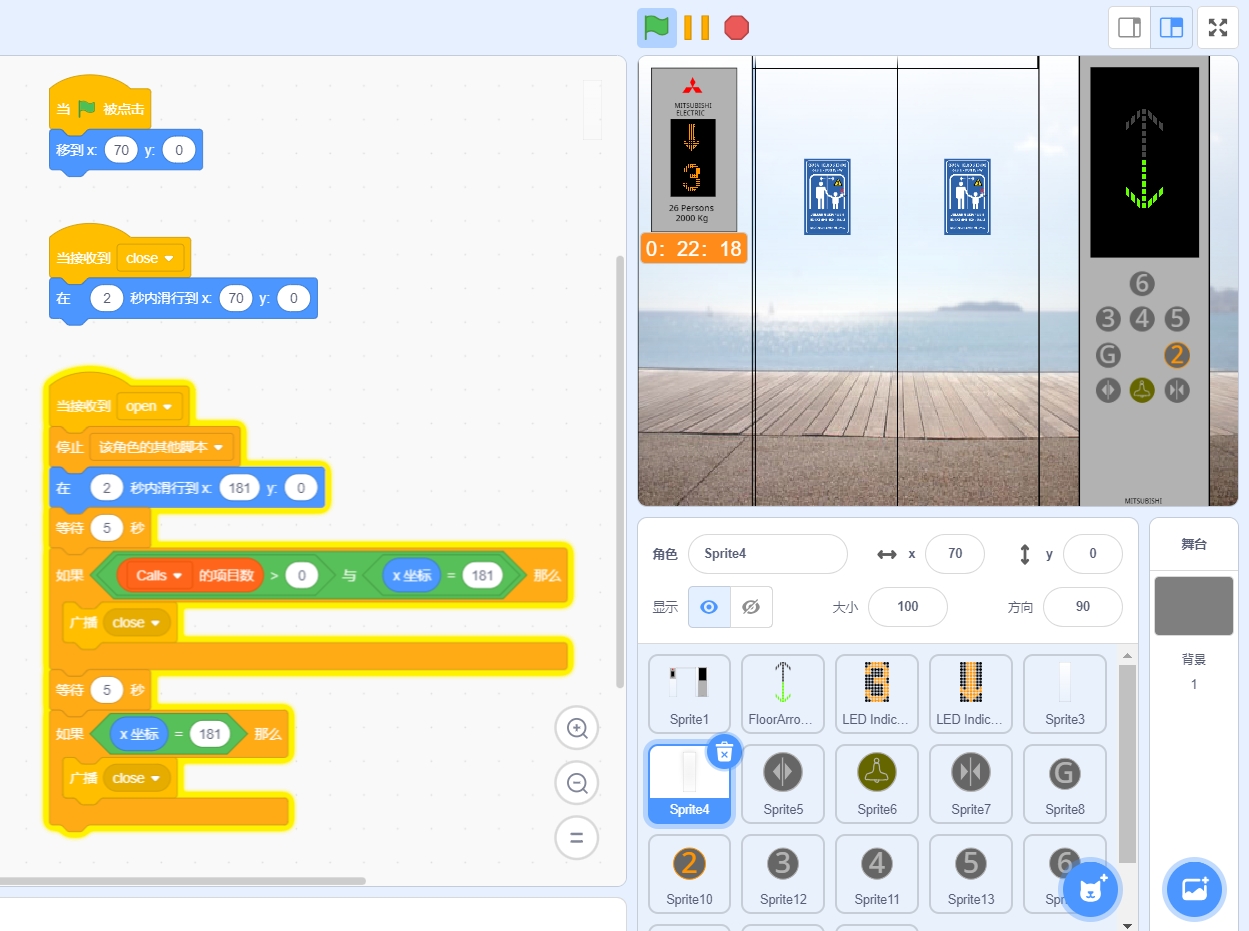Reset workspace zoom with equals button
Viewport: 1249px width, 931px height.
577,838
